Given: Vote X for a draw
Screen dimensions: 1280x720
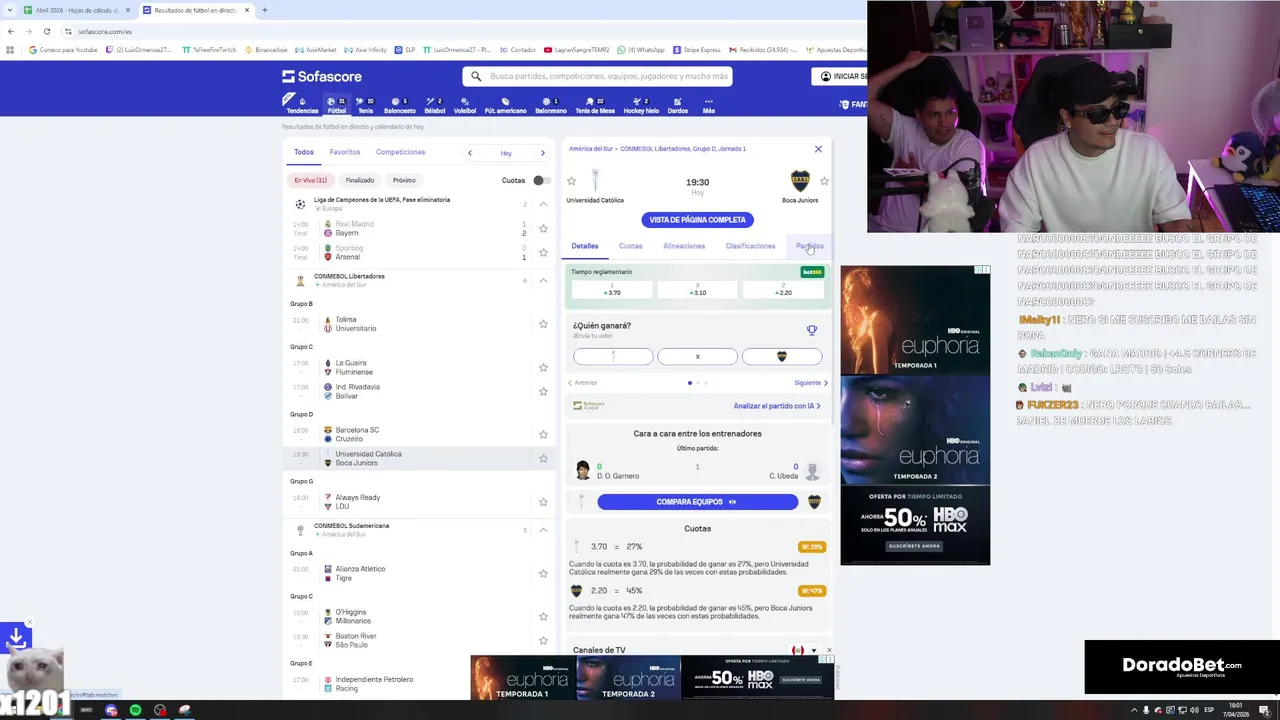Looking at the screenshot, I should [x=697, y=357].
